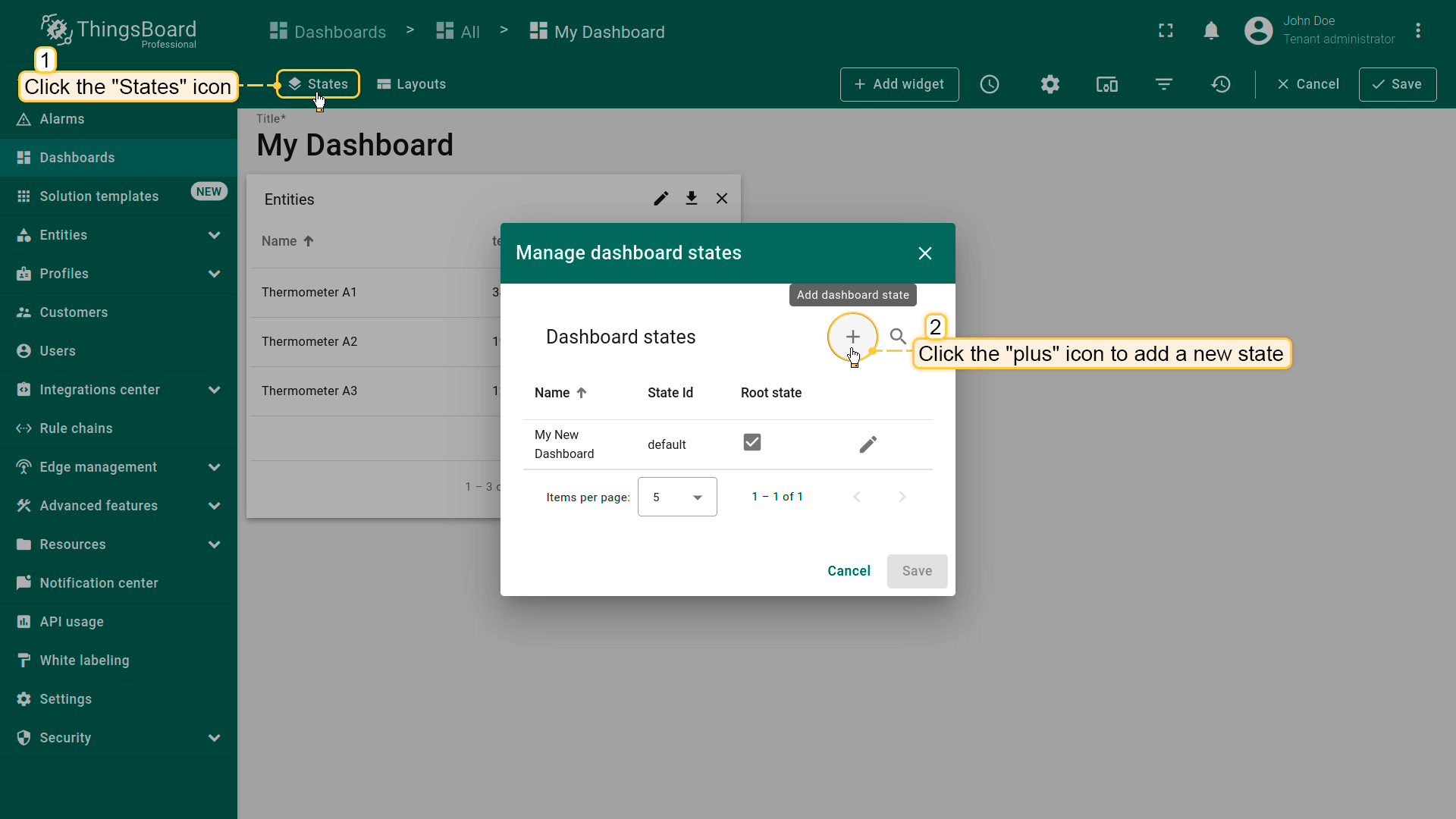The width and height of the screenshot is (1456, 819).
Task: Open Rule chains in sidebar
Action: (x=76, y=428)
